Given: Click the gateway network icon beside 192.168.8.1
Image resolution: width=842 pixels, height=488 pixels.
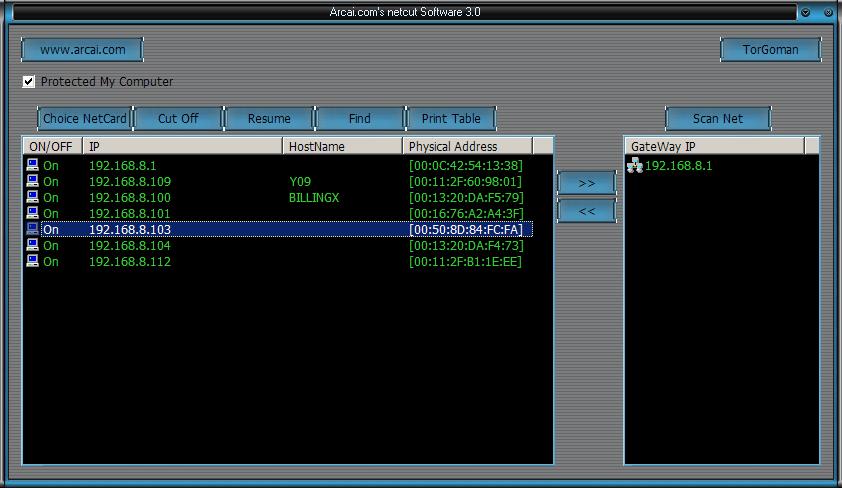Looking at the screenshot, I should click(x=635, y=165).
